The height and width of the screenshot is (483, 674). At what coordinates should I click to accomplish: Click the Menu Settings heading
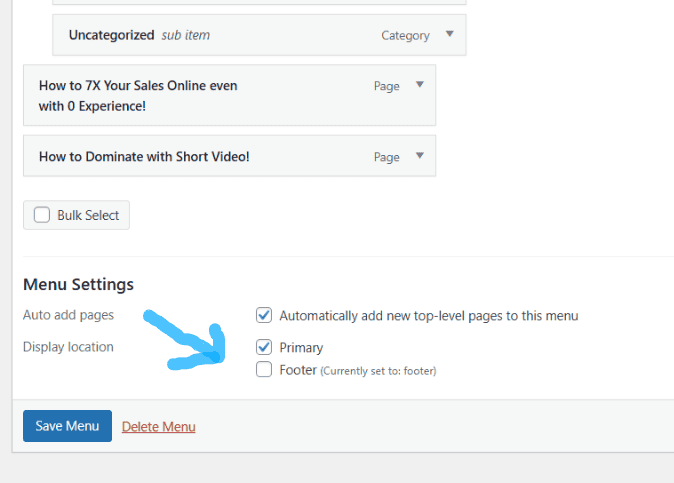78,284
